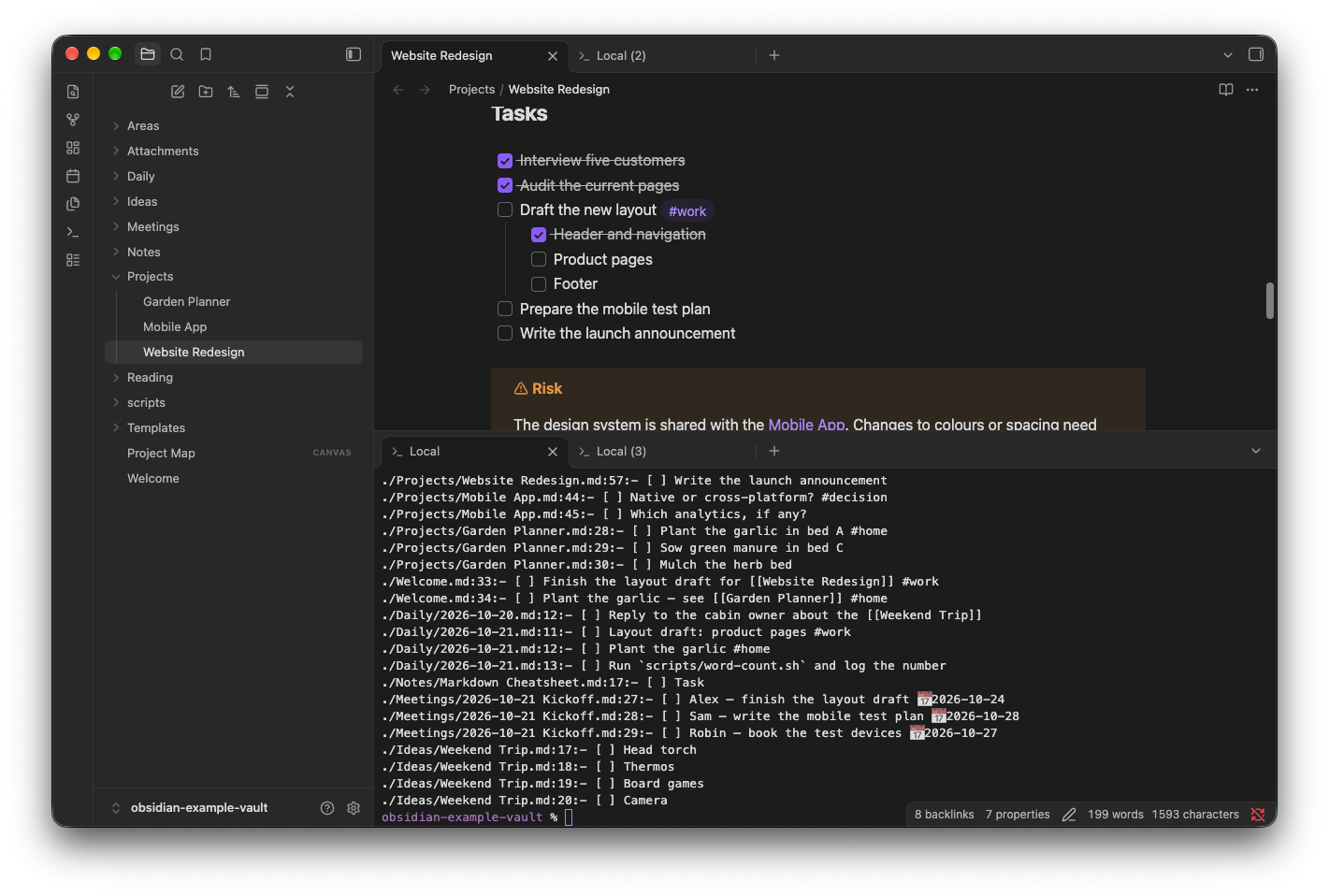Switch to the Local (2) tab

(664, 55)
